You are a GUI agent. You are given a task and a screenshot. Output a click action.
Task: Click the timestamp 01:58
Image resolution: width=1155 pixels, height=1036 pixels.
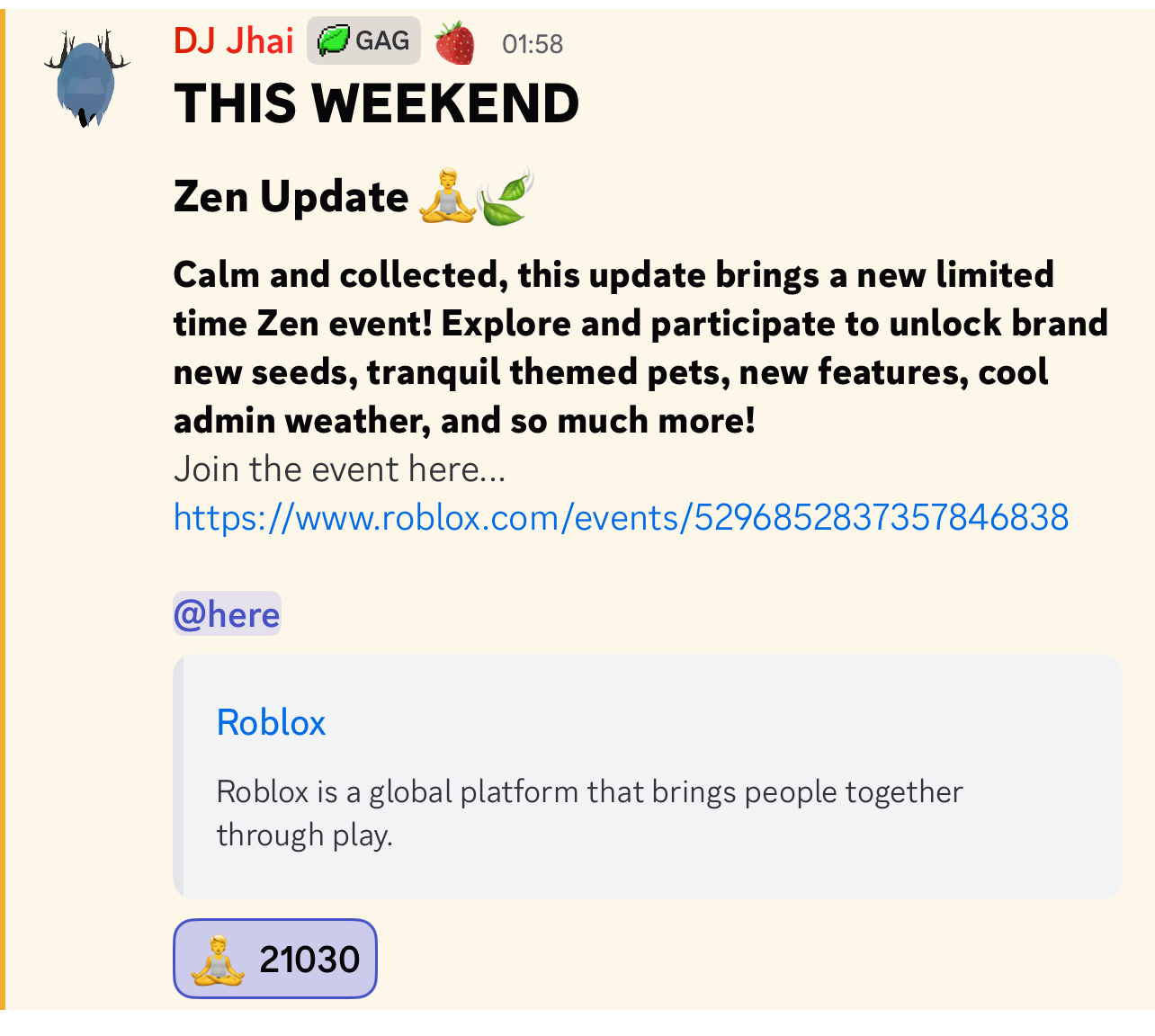pos(532,42)
